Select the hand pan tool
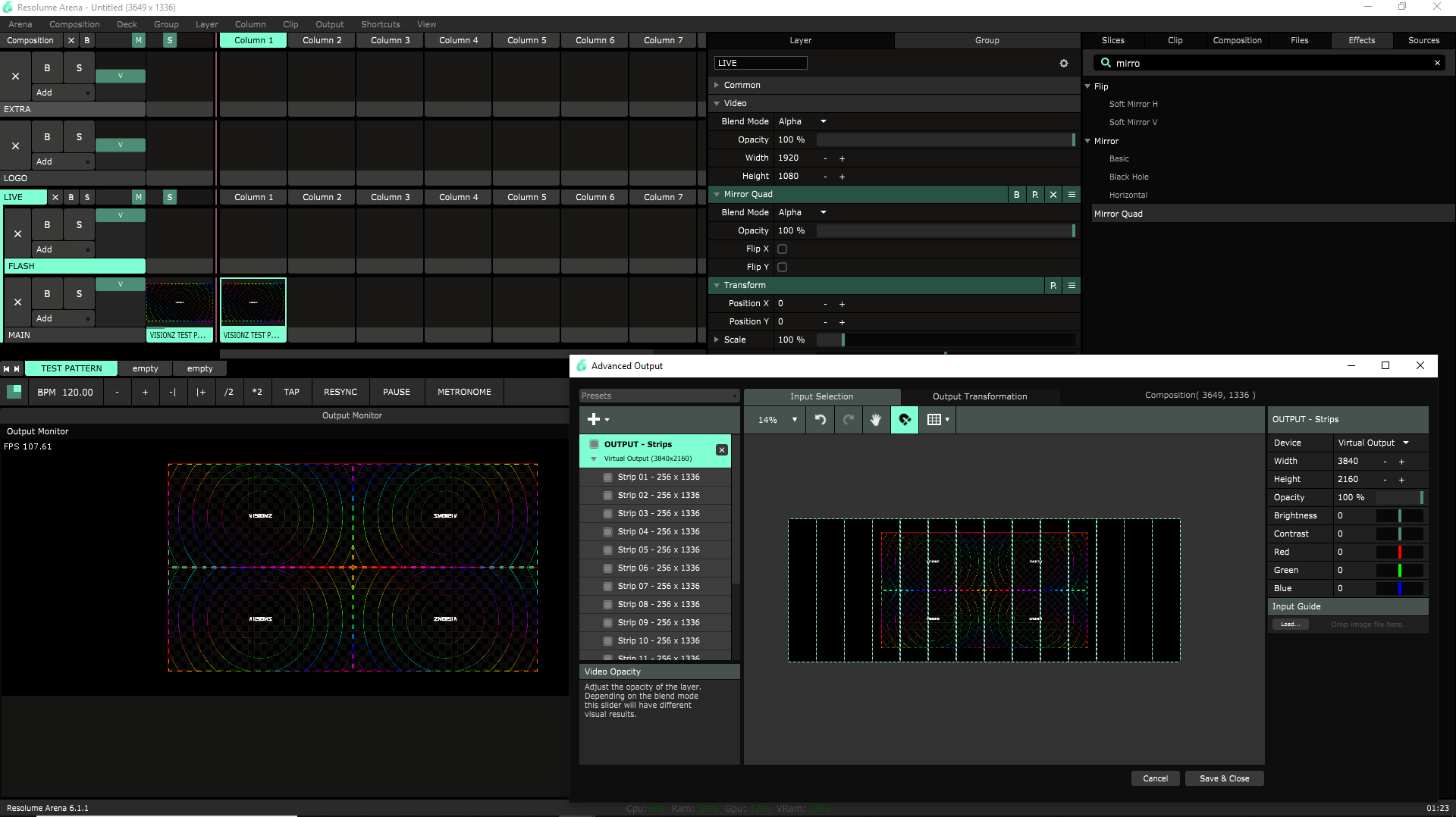The height and width of the screenshot is (817, 1456). pyautogui.click(x=875, y=420)
